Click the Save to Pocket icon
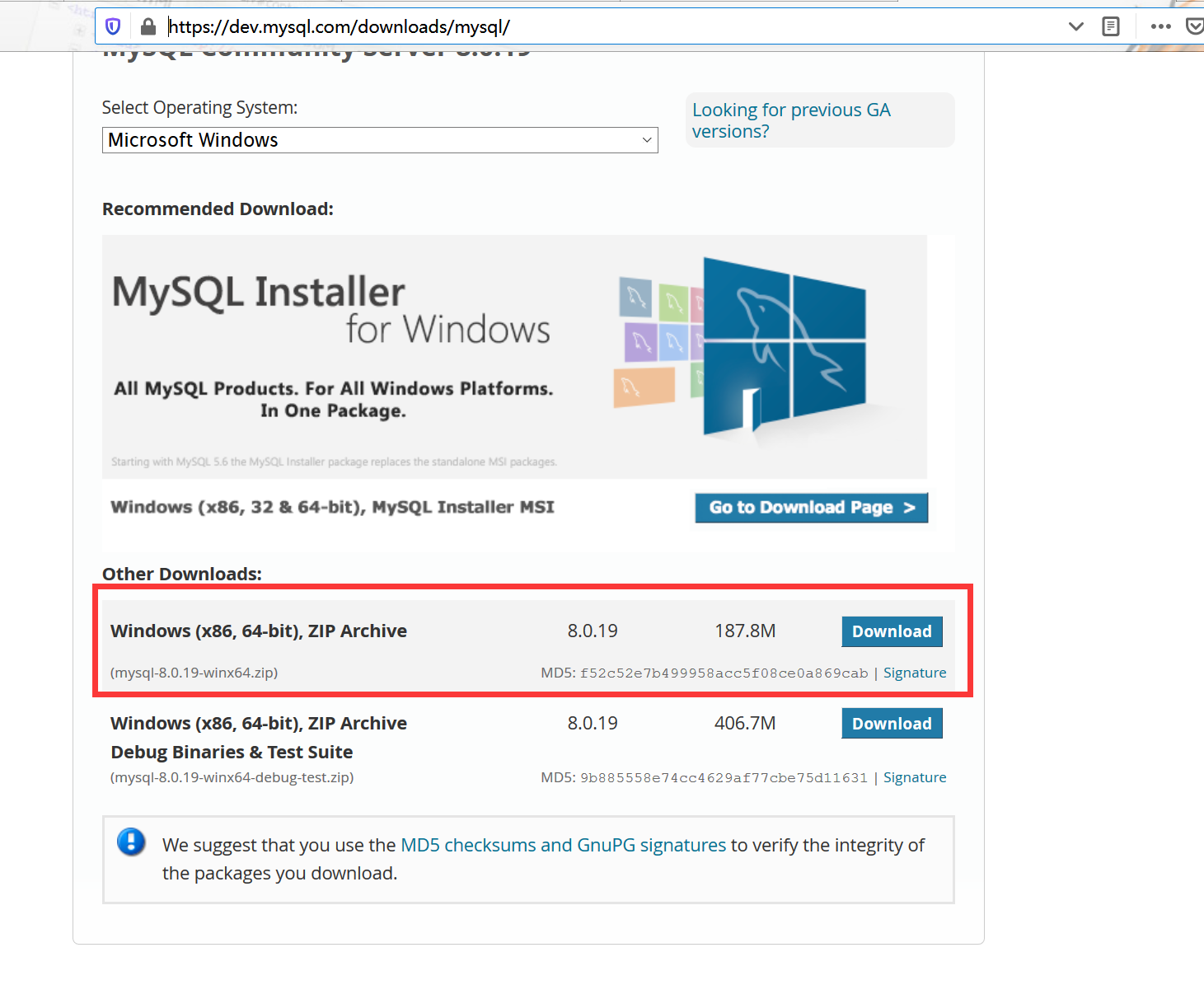 click(1195, 26)
